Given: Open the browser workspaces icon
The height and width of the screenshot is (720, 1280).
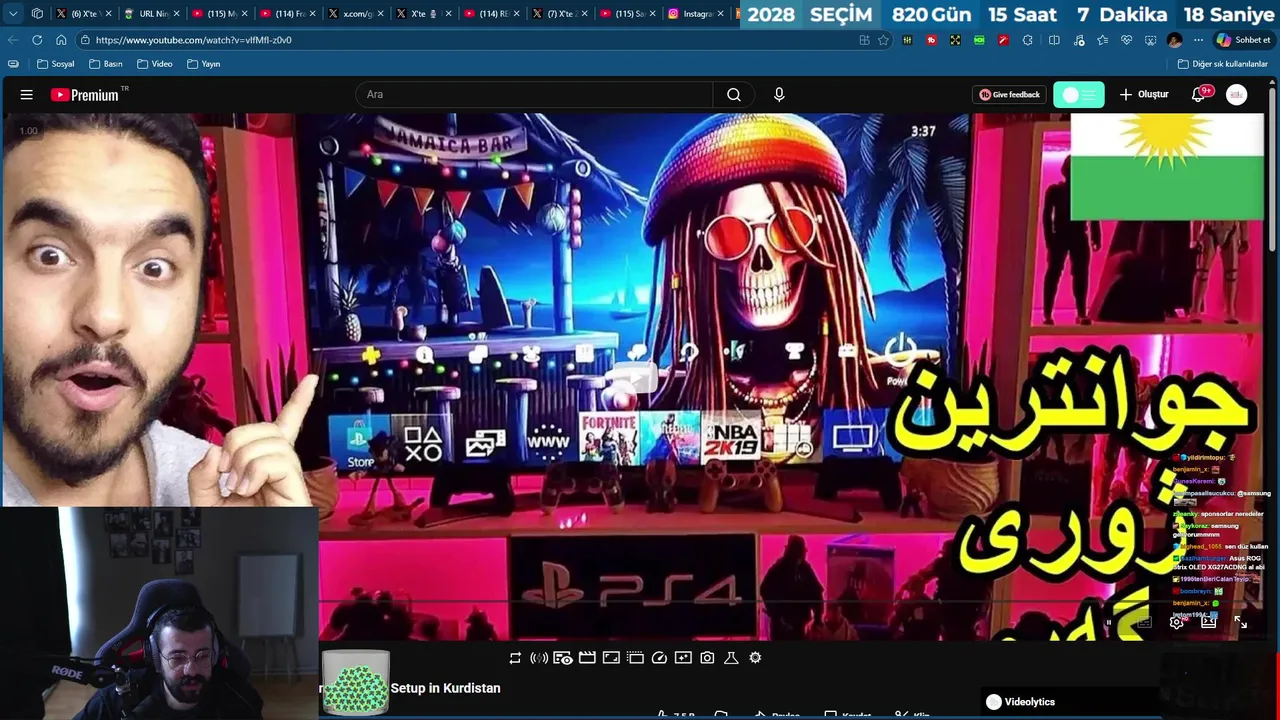Looking at the screenshot, I should (37, 14).
